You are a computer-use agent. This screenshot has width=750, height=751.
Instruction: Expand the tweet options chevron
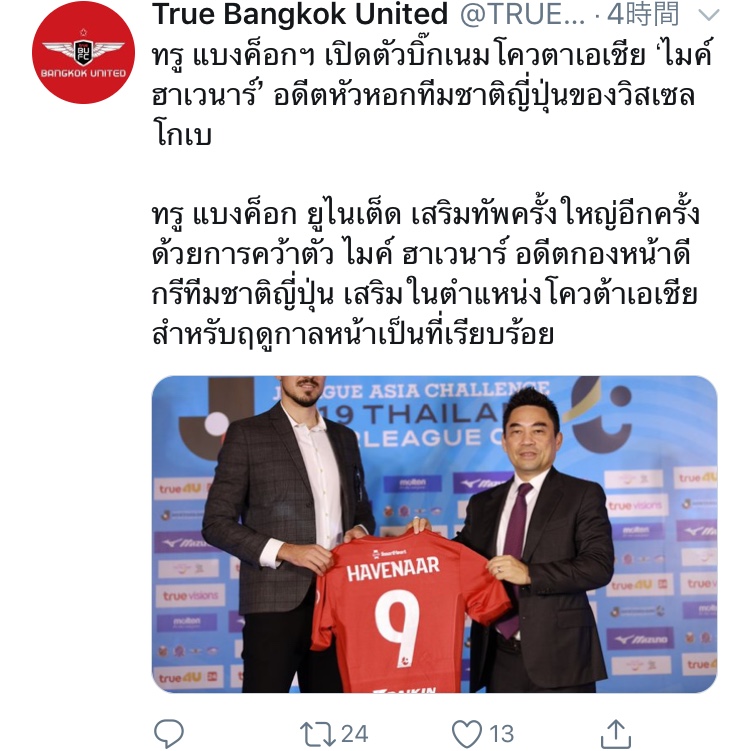[709, 15]
